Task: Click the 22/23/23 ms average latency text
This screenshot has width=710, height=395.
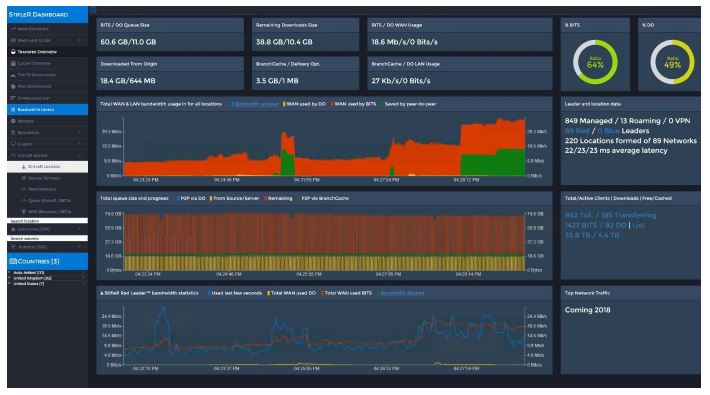Action: coord(616,151)
